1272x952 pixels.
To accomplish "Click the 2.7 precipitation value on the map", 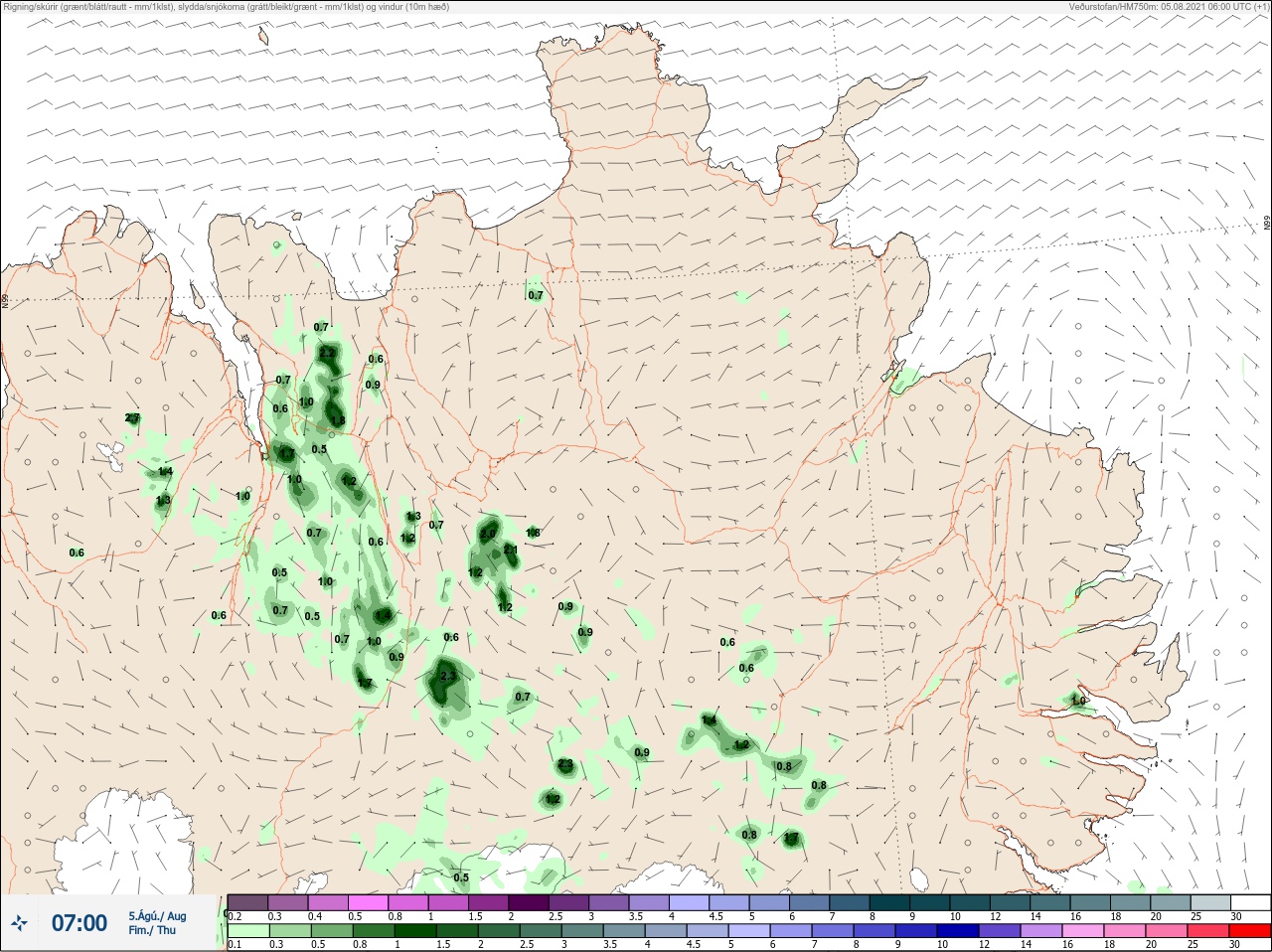I will [x=132, y=418].
